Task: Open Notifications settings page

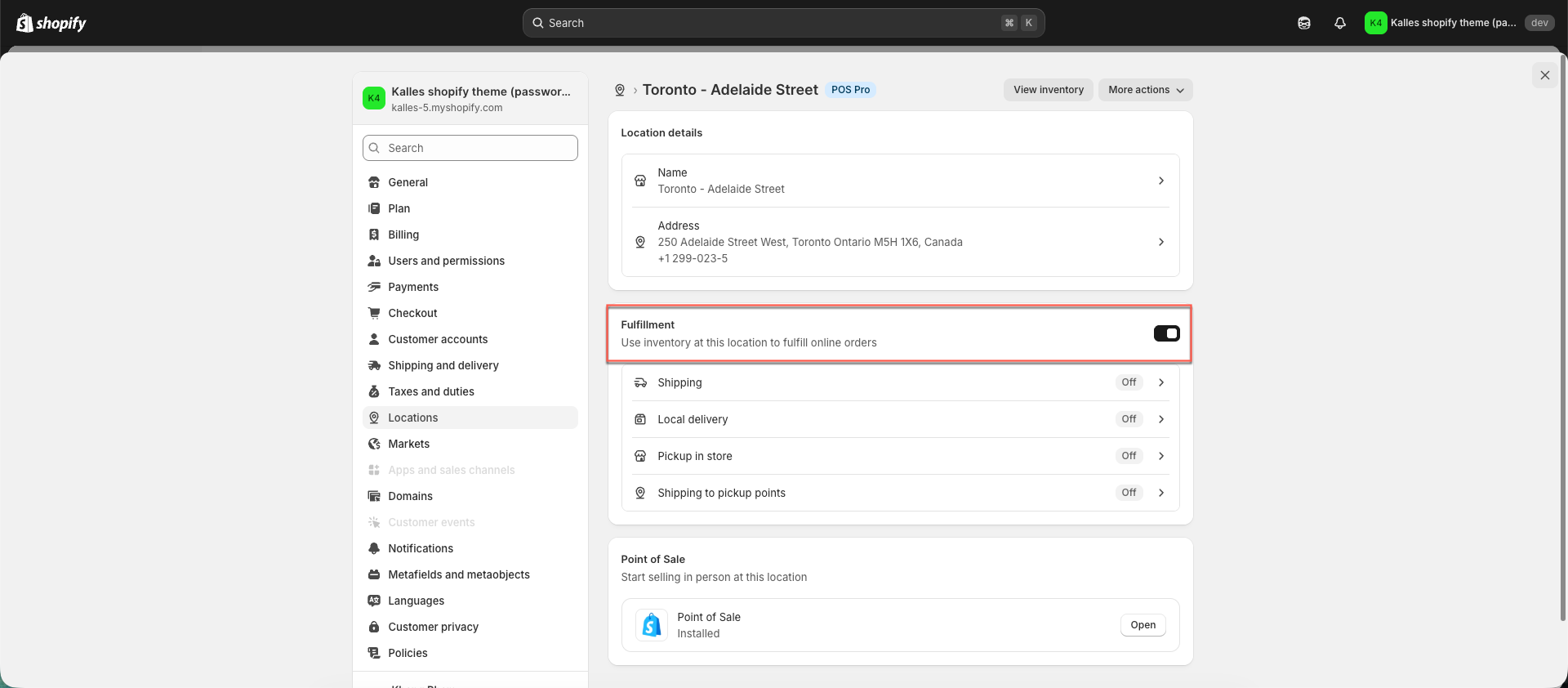Action: [420, 548]
